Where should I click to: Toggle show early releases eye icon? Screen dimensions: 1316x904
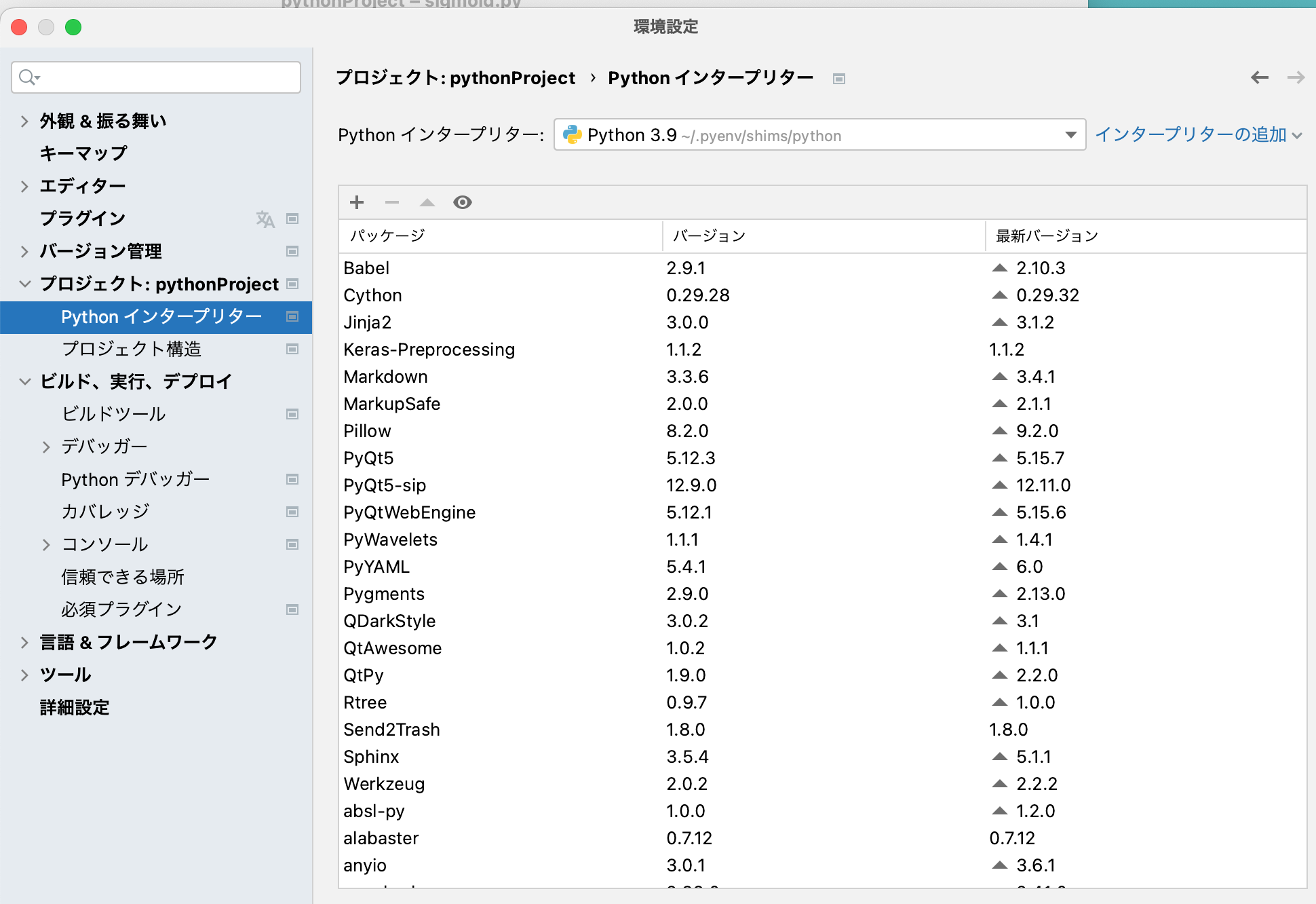click(x=463, y=202)
